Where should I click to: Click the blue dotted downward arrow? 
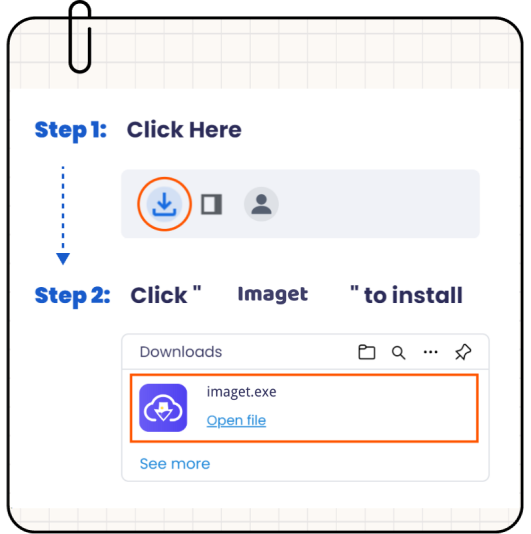(63, 215)
